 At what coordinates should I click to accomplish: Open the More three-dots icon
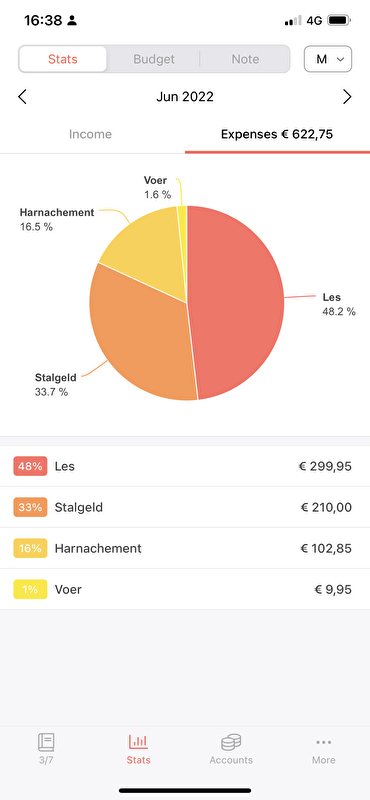(x=324, y=742)
